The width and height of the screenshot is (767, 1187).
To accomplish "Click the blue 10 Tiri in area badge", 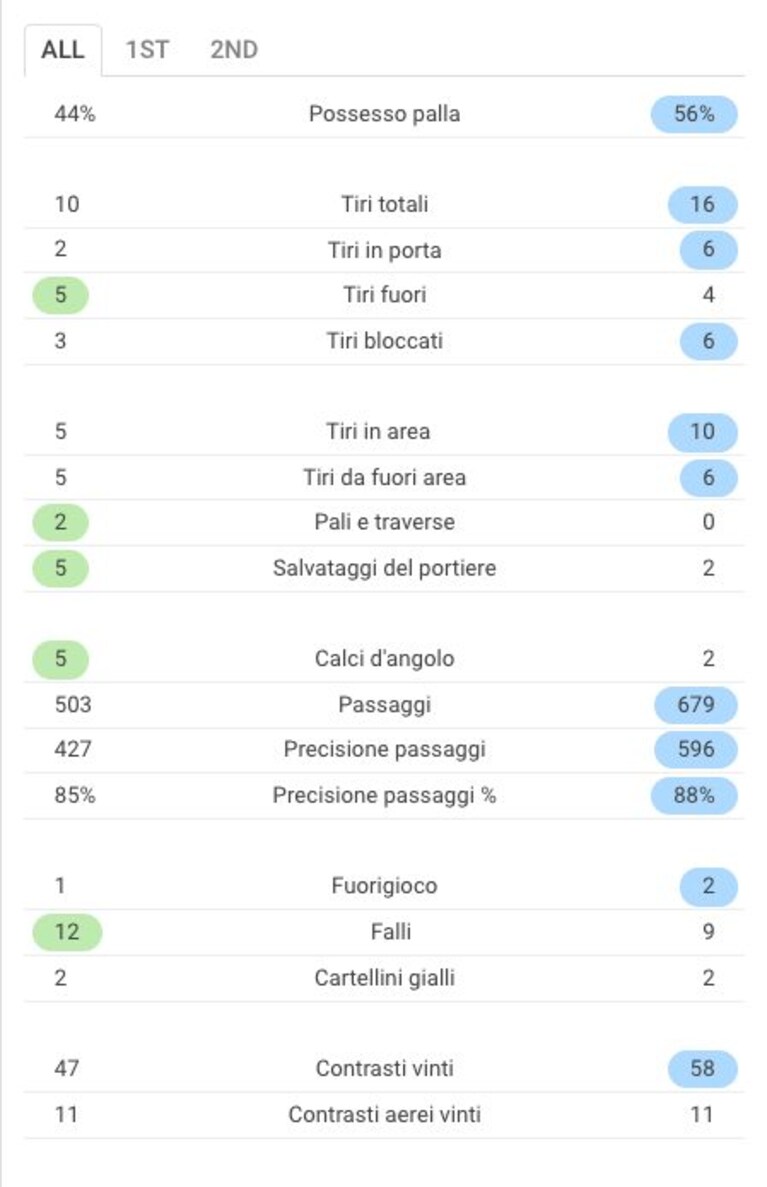I will click(703, 431).
